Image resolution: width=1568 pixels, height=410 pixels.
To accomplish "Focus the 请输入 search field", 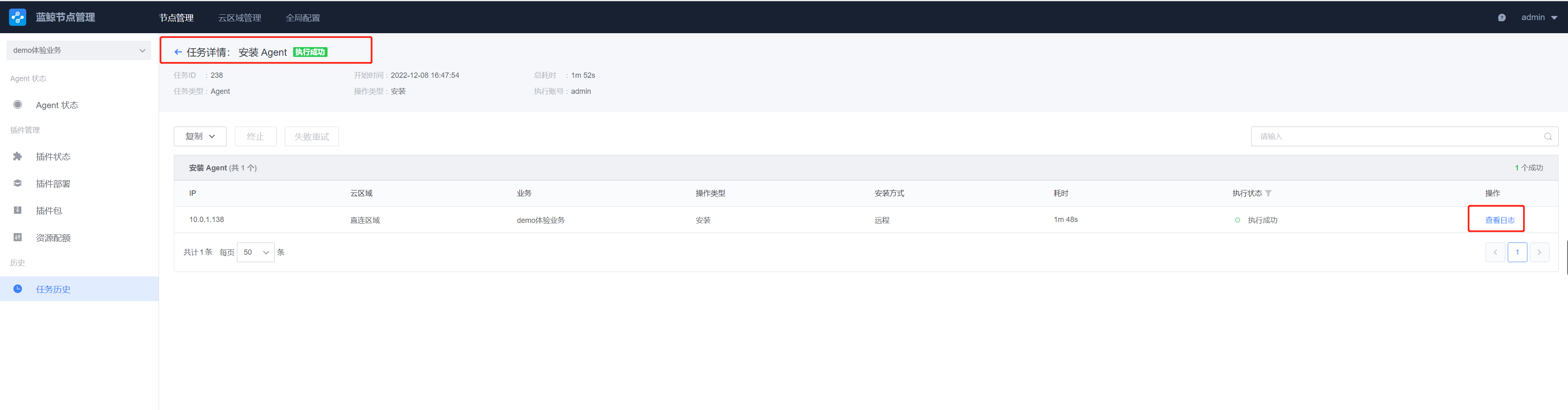I will (1394, 137).
